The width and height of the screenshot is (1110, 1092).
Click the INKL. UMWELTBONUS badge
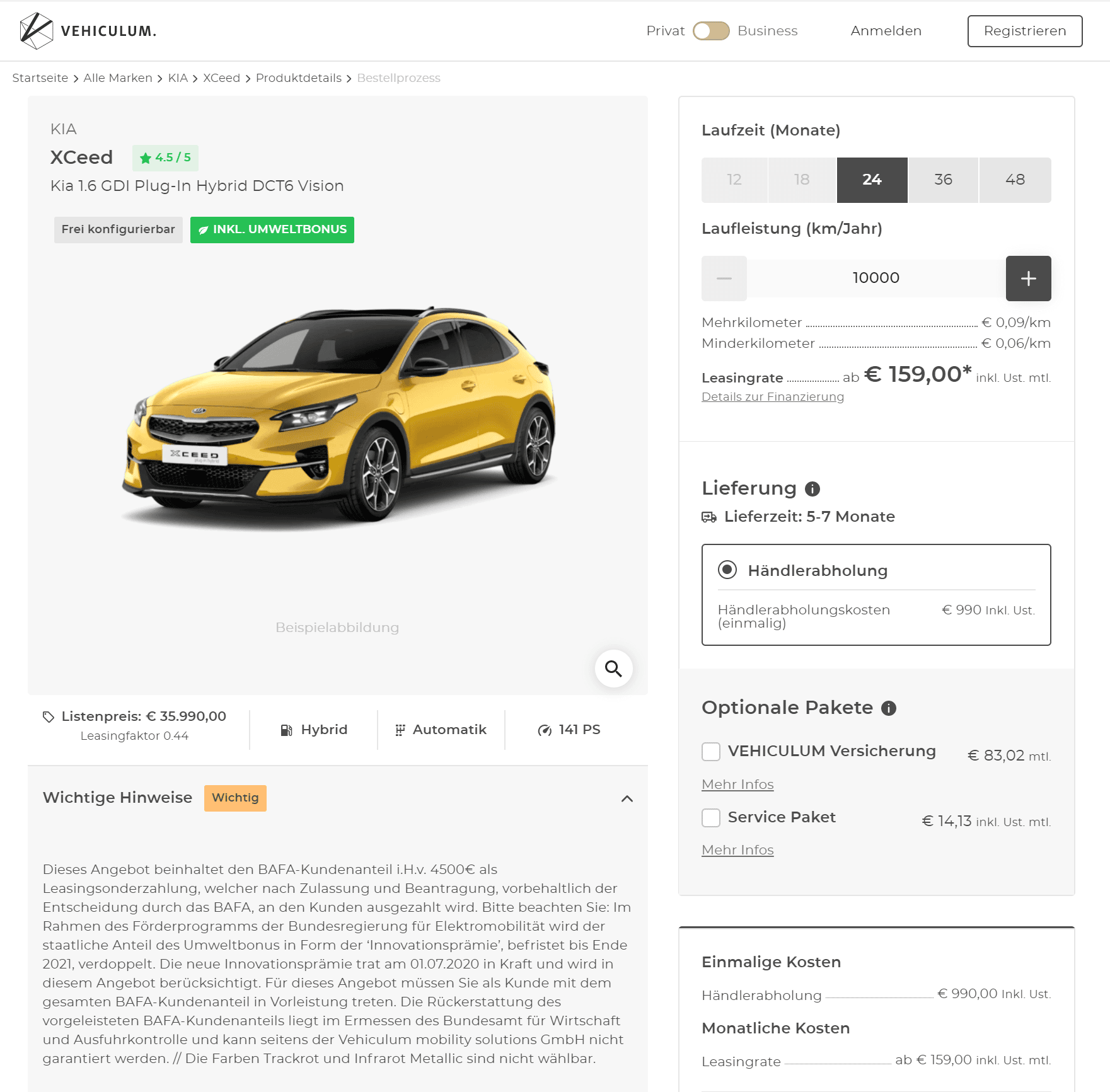click(272, 229)
